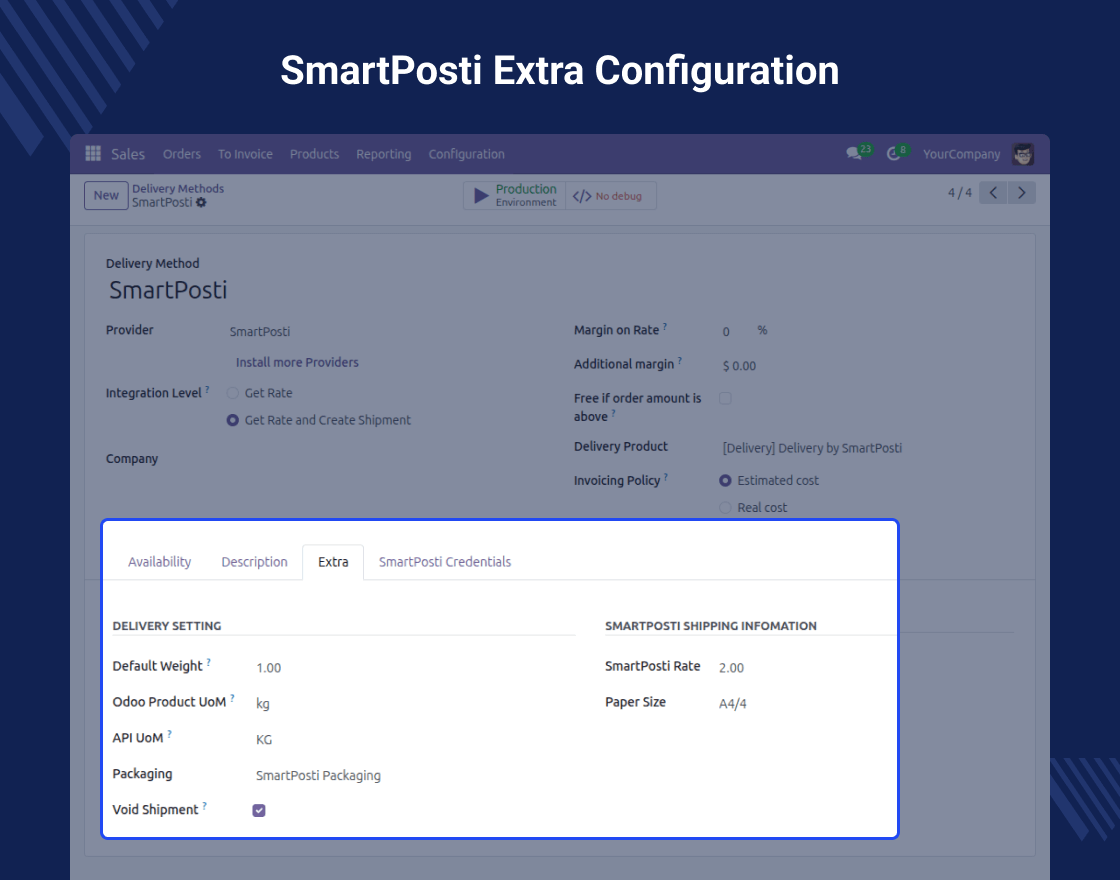Select Estimated cost invoicing policy
Image resolution: width=1120 pixels, height=880 pixels.
(725, 481)
